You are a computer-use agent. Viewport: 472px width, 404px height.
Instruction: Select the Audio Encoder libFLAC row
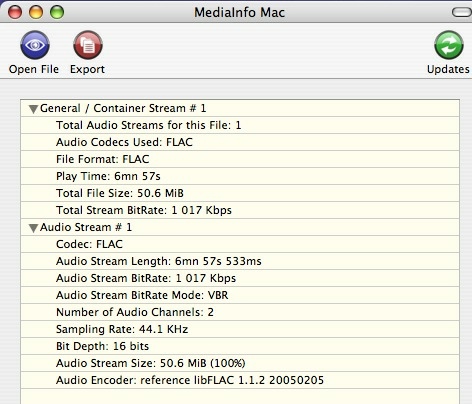[240, 380]
